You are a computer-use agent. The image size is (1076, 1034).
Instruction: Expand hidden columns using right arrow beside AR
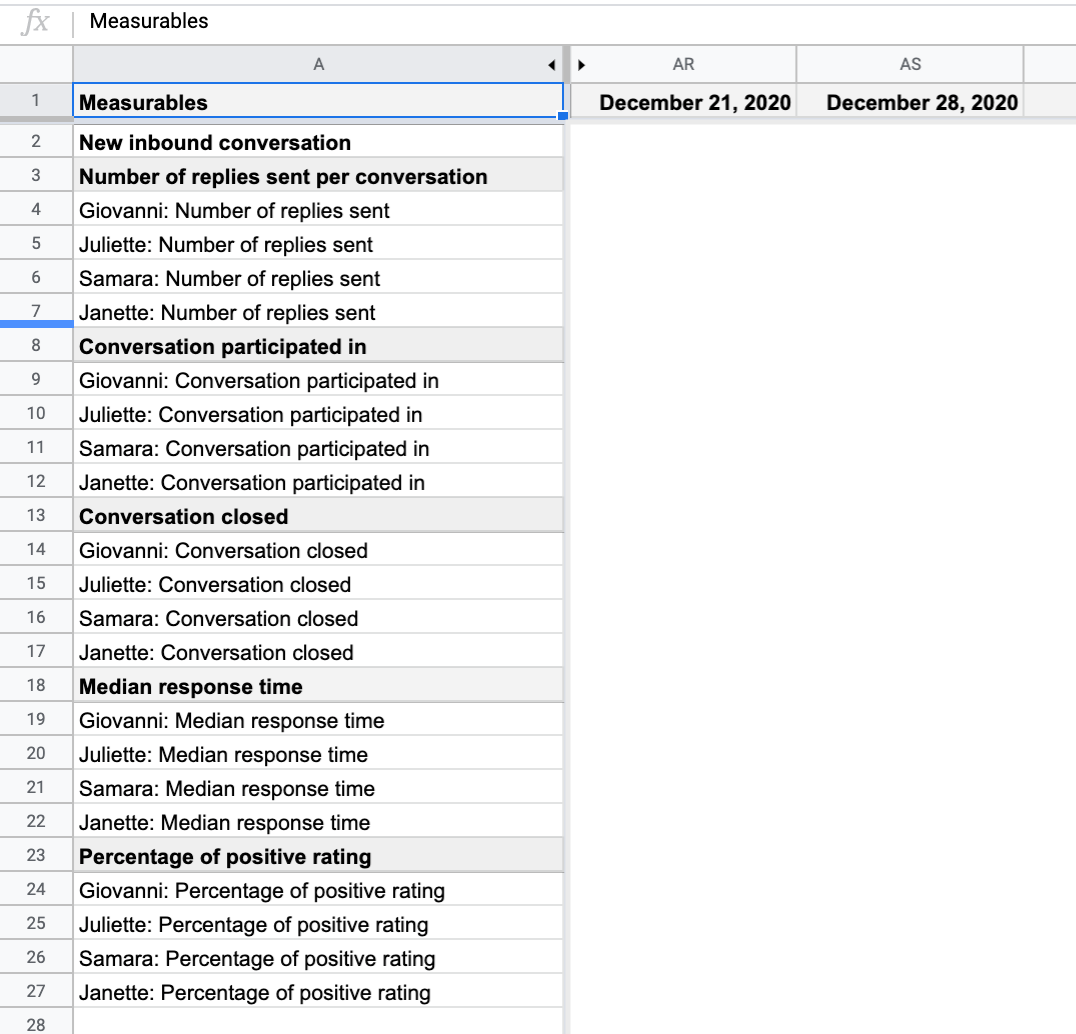(581, 65)
